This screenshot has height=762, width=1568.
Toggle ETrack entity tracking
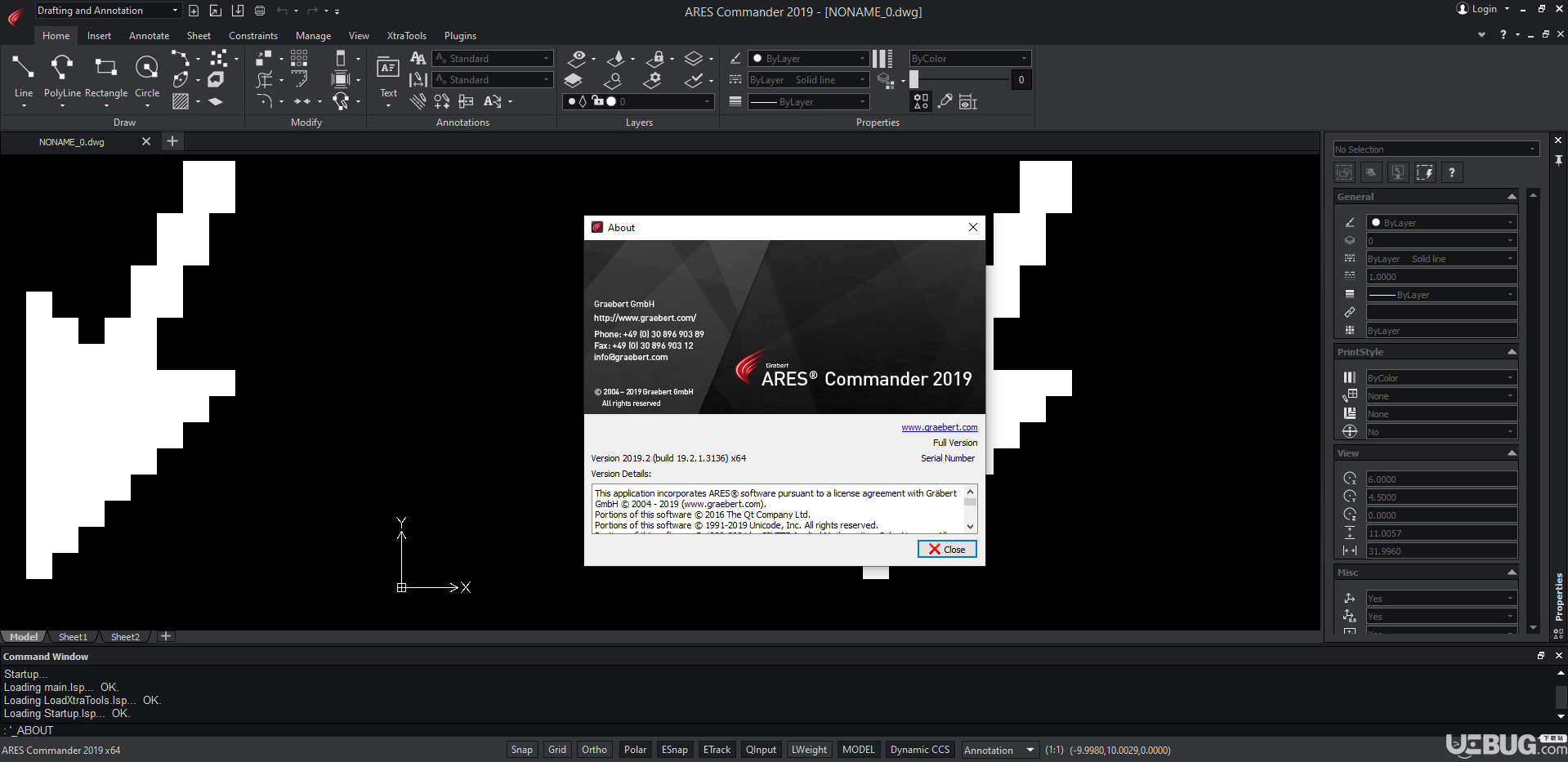tap(717, 750)
